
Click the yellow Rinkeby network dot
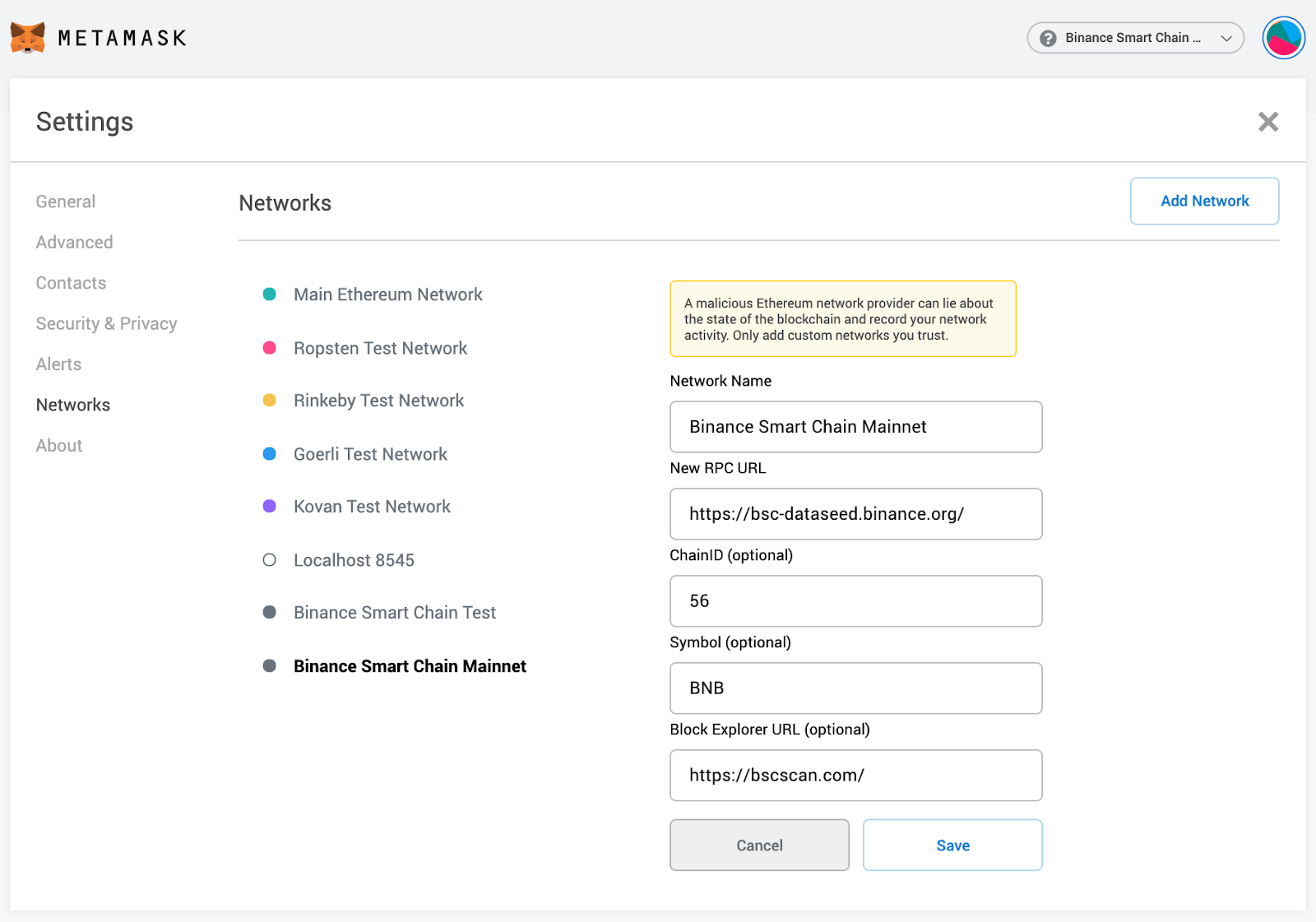(269, 401)
